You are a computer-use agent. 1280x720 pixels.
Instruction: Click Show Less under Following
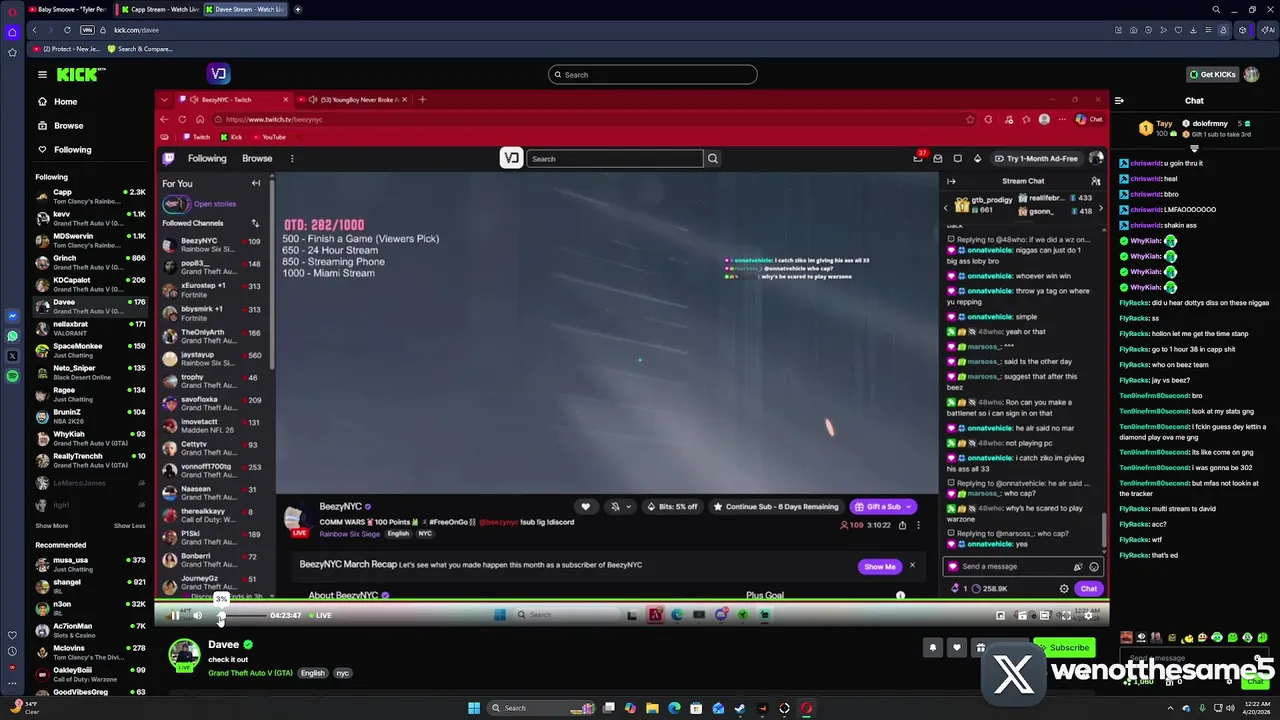(129, 525)
